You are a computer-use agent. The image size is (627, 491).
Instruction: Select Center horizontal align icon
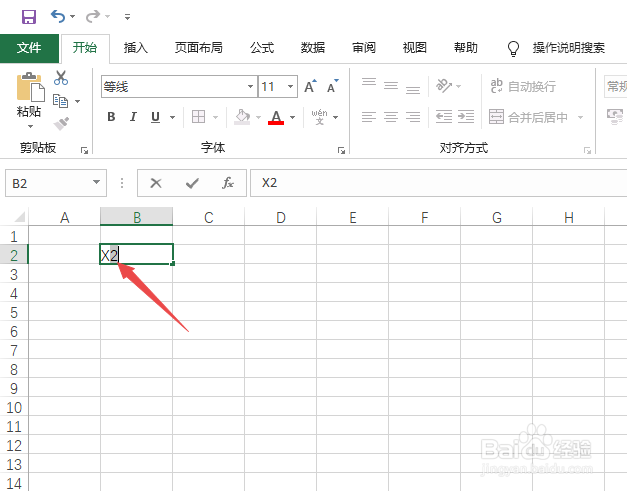(391, 117)
